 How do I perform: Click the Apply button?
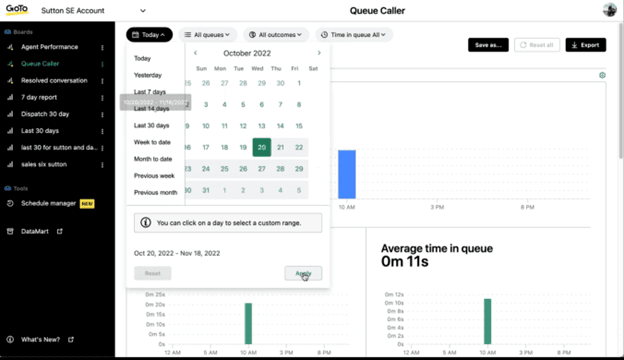[x=303, y=273]
